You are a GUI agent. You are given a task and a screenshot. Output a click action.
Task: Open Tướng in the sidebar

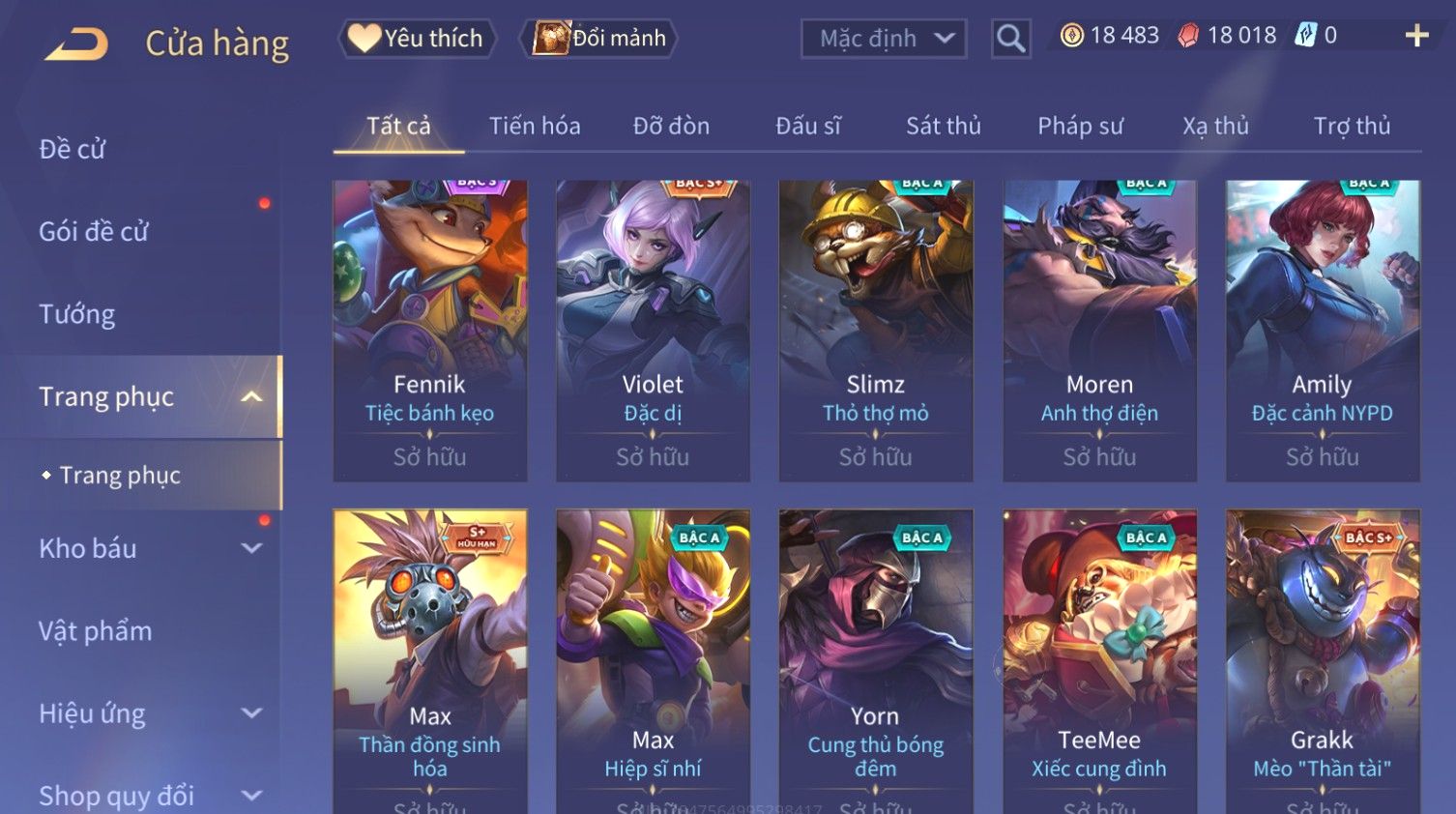coord(76,314)
